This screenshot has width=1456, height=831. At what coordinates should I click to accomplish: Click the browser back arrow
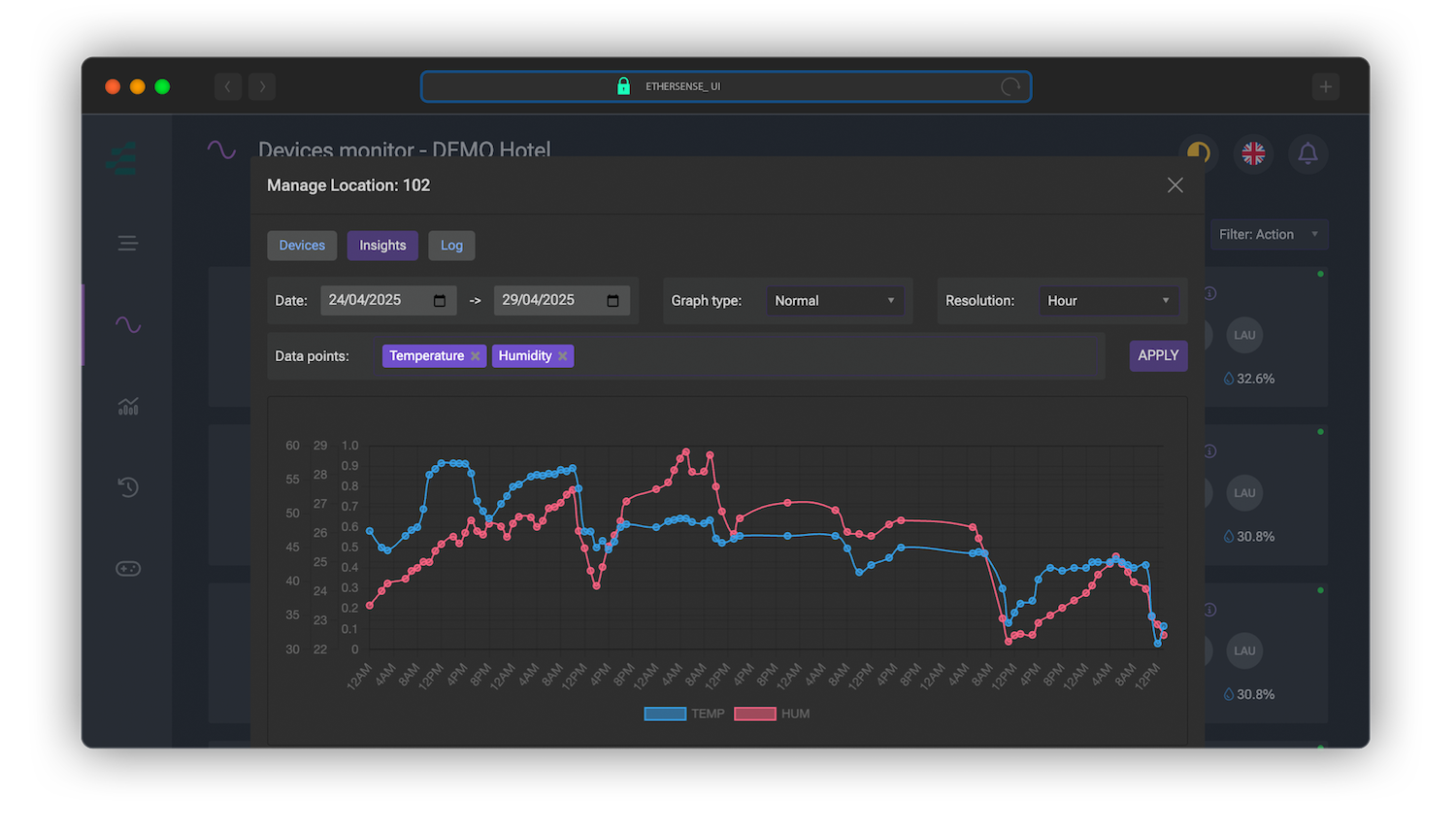point(228,86)
